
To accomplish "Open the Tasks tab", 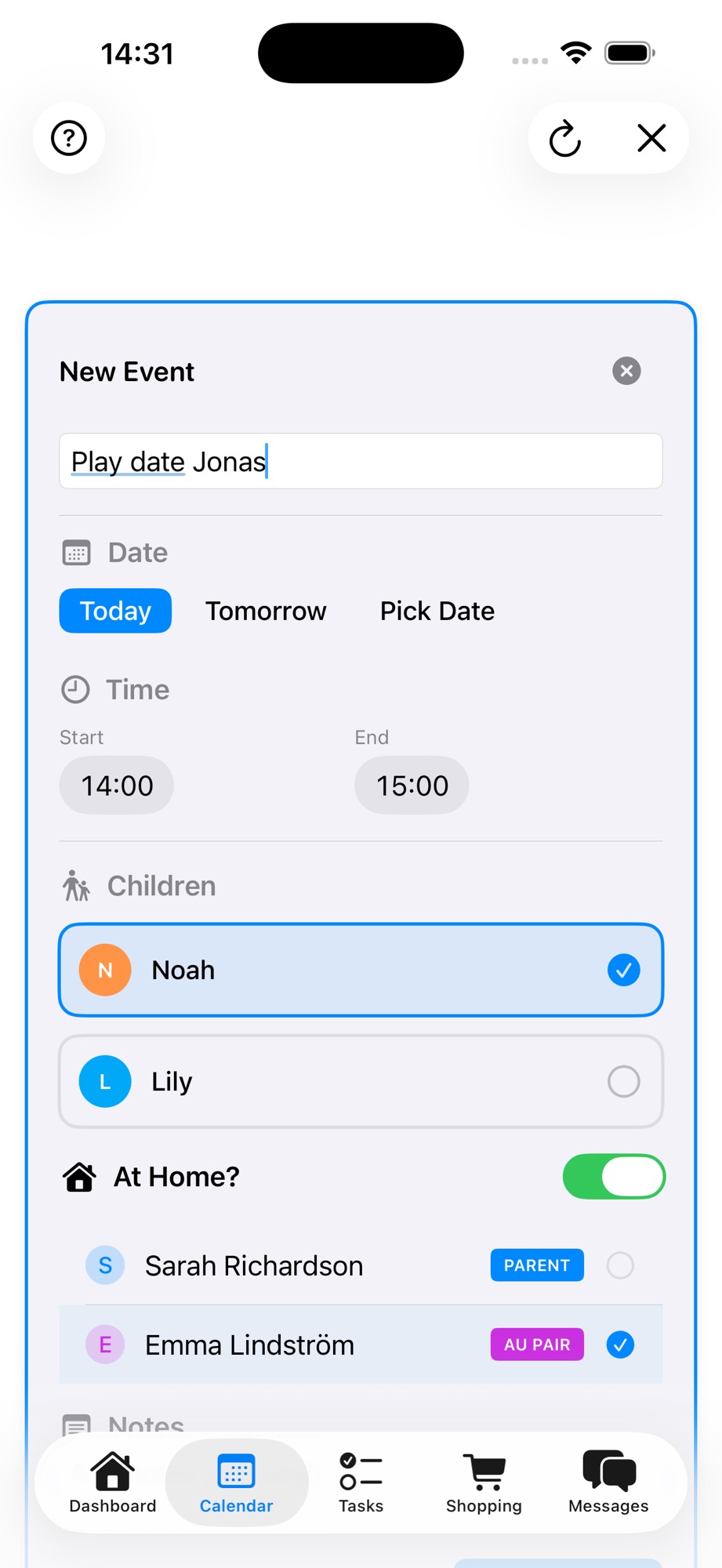I will tap(361, 1482).
